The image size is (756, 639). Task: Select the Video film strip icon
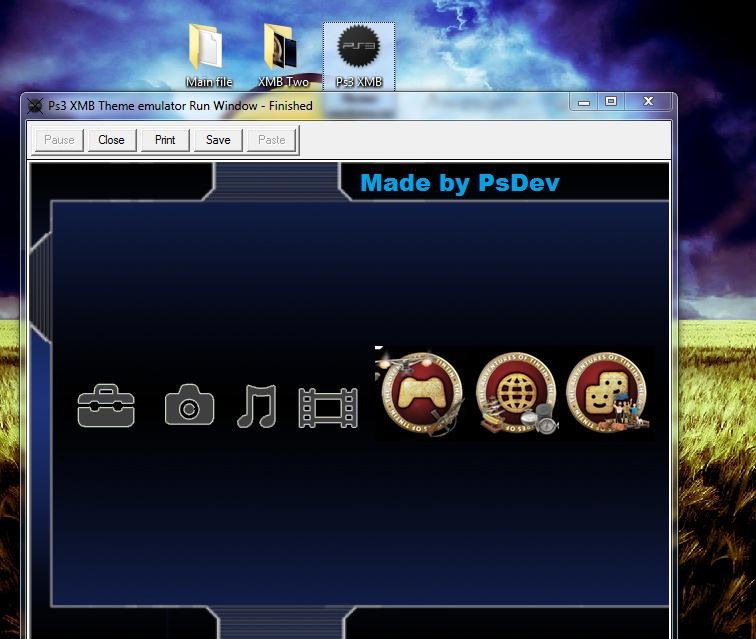coord(328,408)
